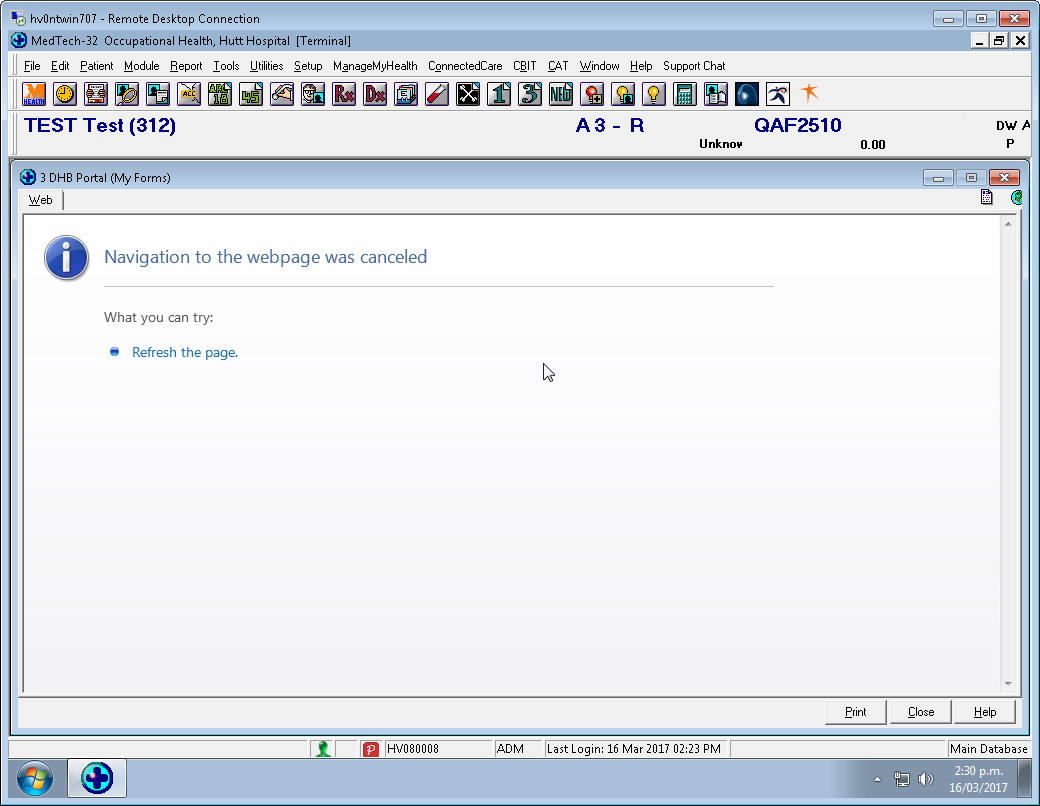This screenshot has height=806, width=1040.
Task: Click the scrollbar down arrow in web view
Action: coord(1008,684)
